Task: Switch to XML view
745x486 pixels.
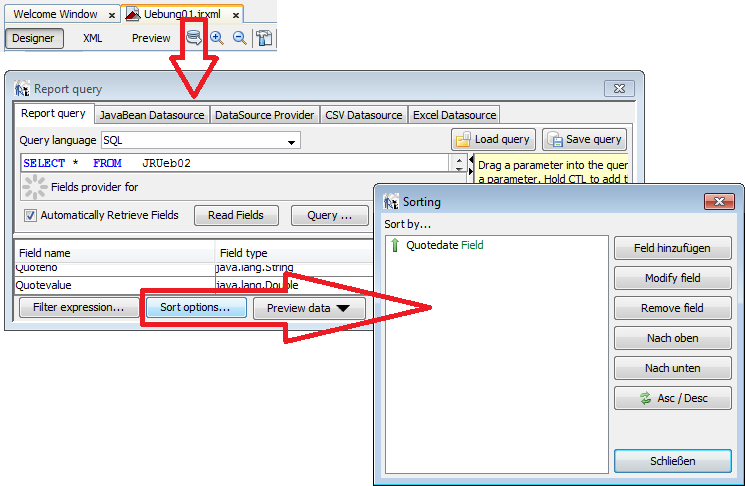Action: [x=92, y=38]
